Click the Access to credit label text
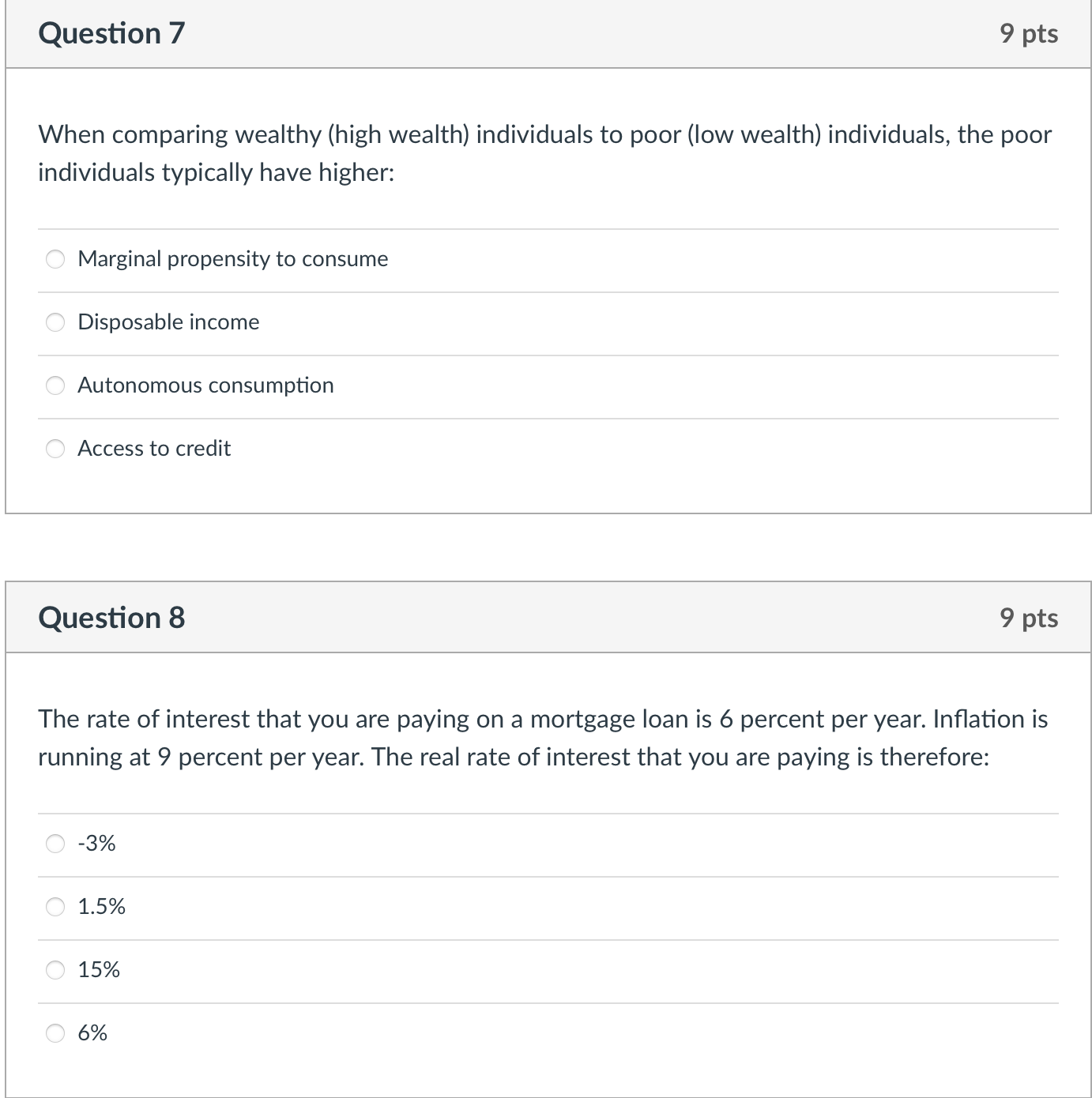 point(153,449)
